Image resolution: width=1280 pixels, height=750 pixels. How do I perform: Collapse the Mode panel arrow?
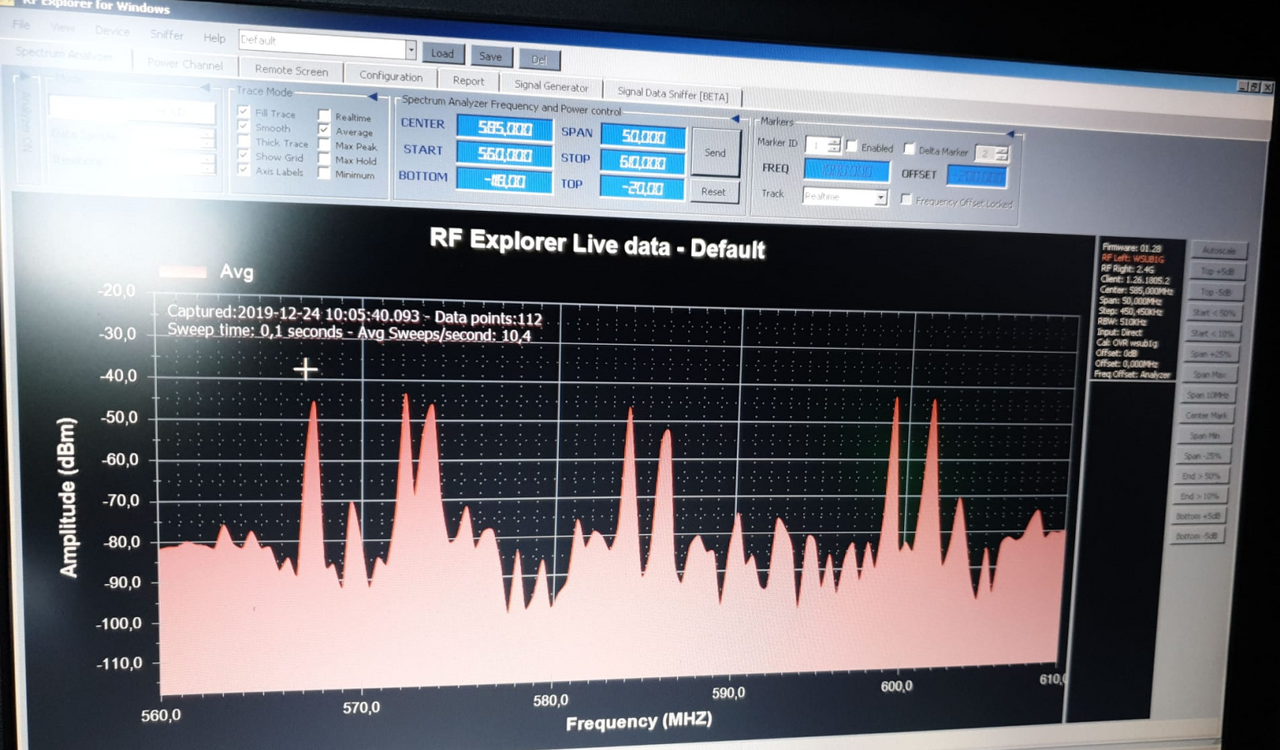click(205, 88)
